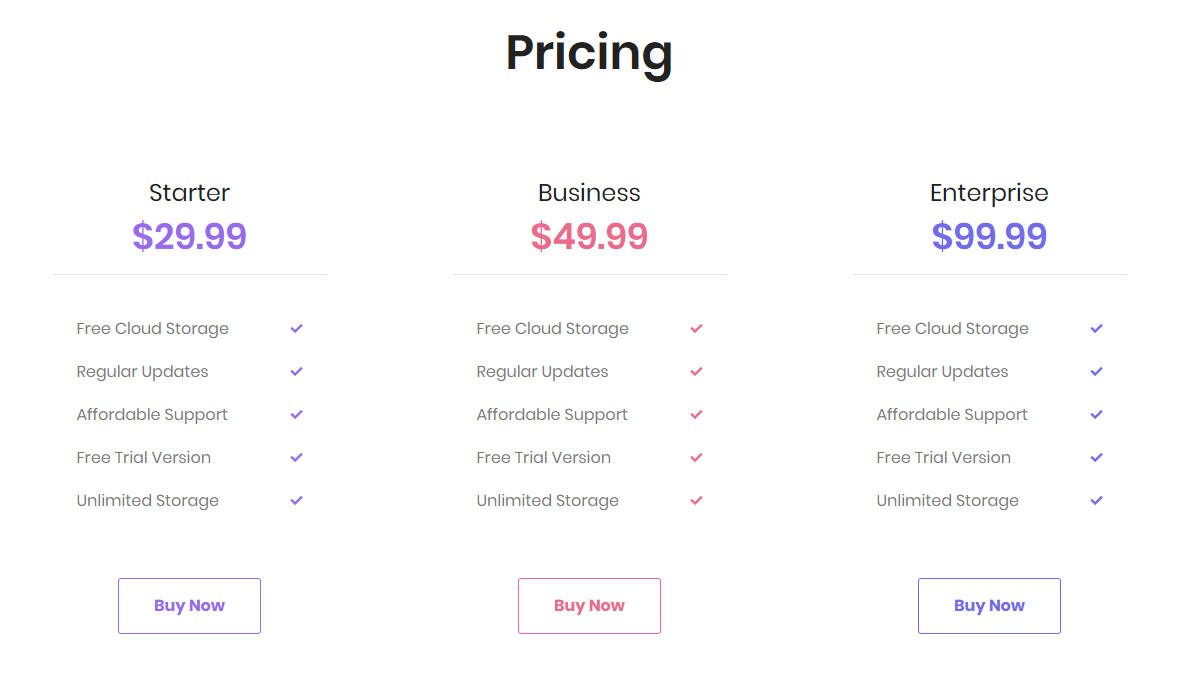
Task: Click Starter's Unlimited Storage checkmark
Action: (296, 500)
